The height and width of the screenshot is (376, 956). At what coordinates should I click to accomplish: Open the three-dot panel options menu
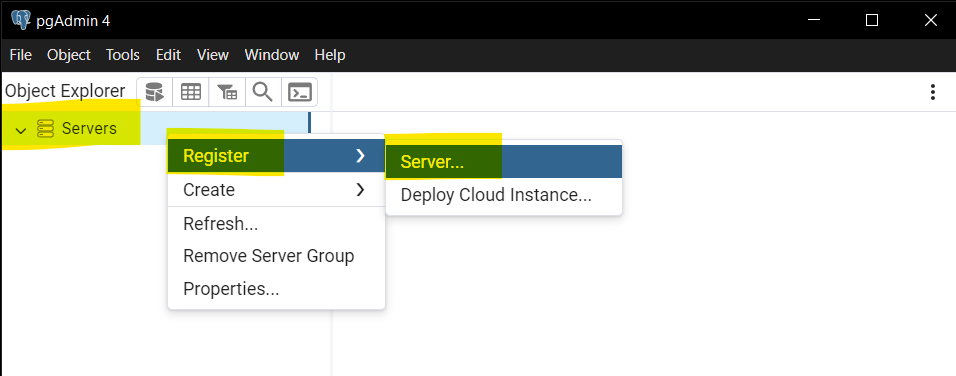pos(932,92)
